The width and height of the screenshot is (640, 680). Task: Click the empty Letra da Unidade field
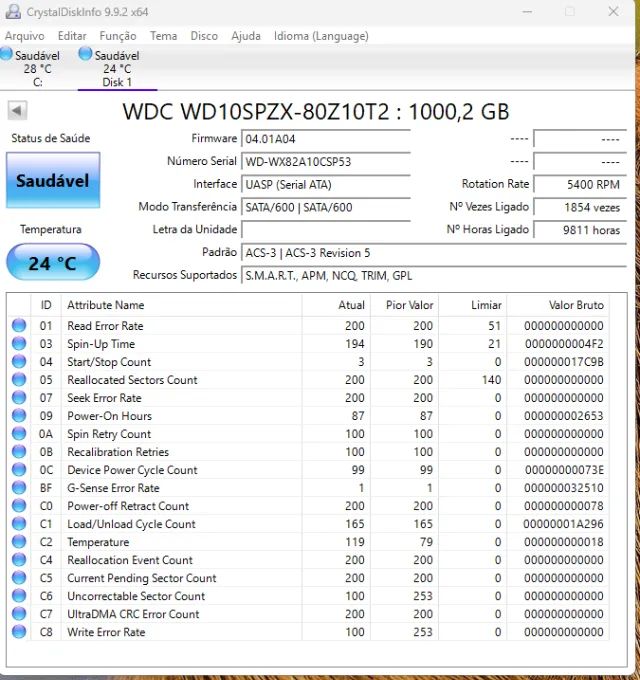point(326,230)
